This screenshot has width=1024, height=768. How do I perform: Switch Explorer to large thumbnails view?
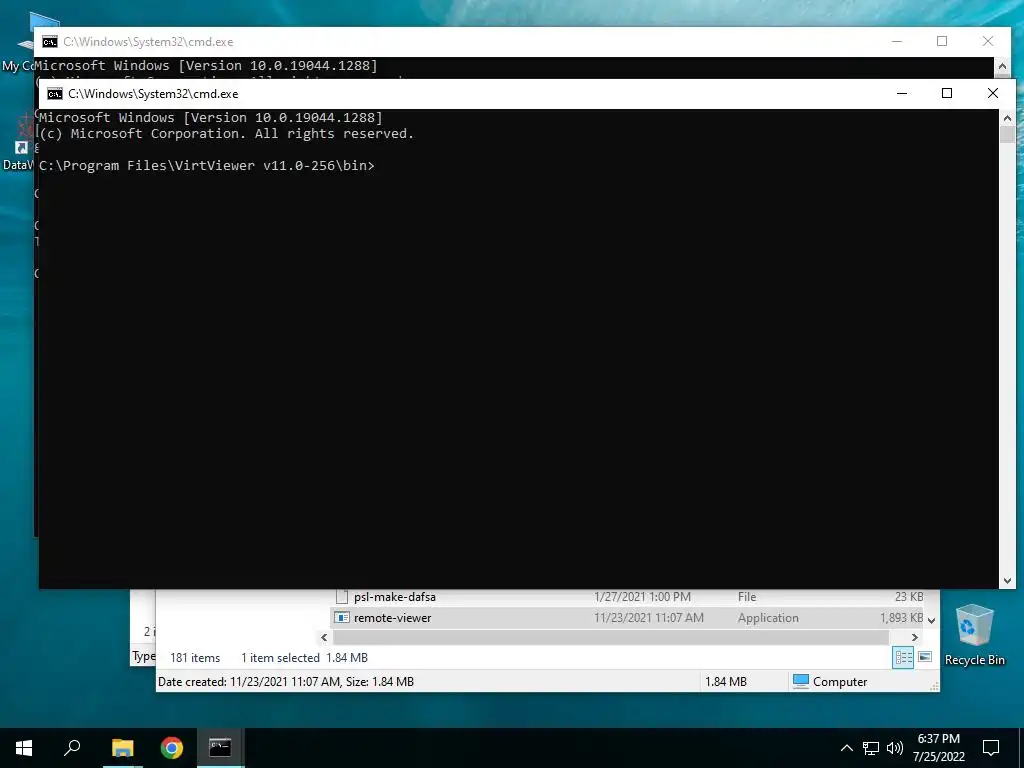point(925,657)
